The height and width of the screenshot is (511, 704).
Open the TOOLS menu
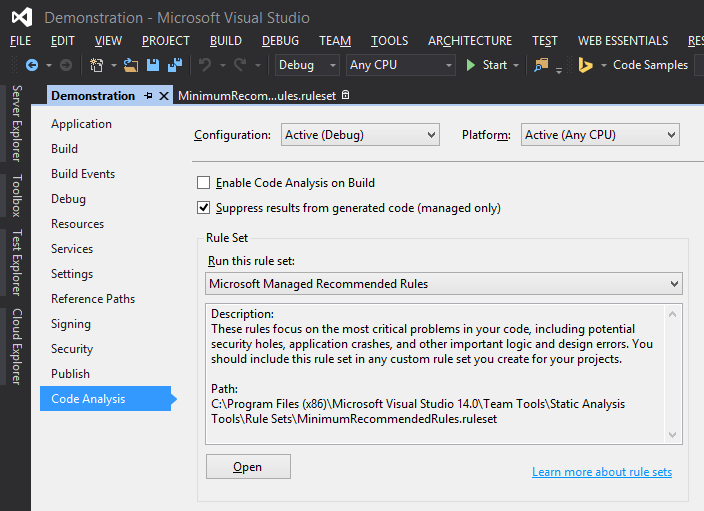(389, 41)
